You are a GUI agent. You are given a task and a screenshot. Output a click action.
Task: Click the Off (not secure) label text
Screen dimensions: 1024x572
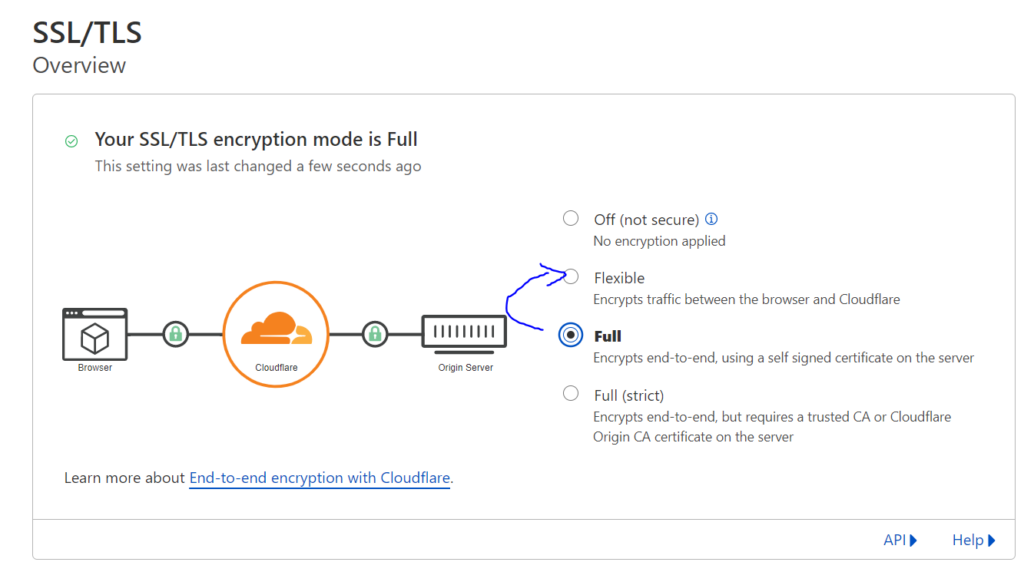(646, 220)
